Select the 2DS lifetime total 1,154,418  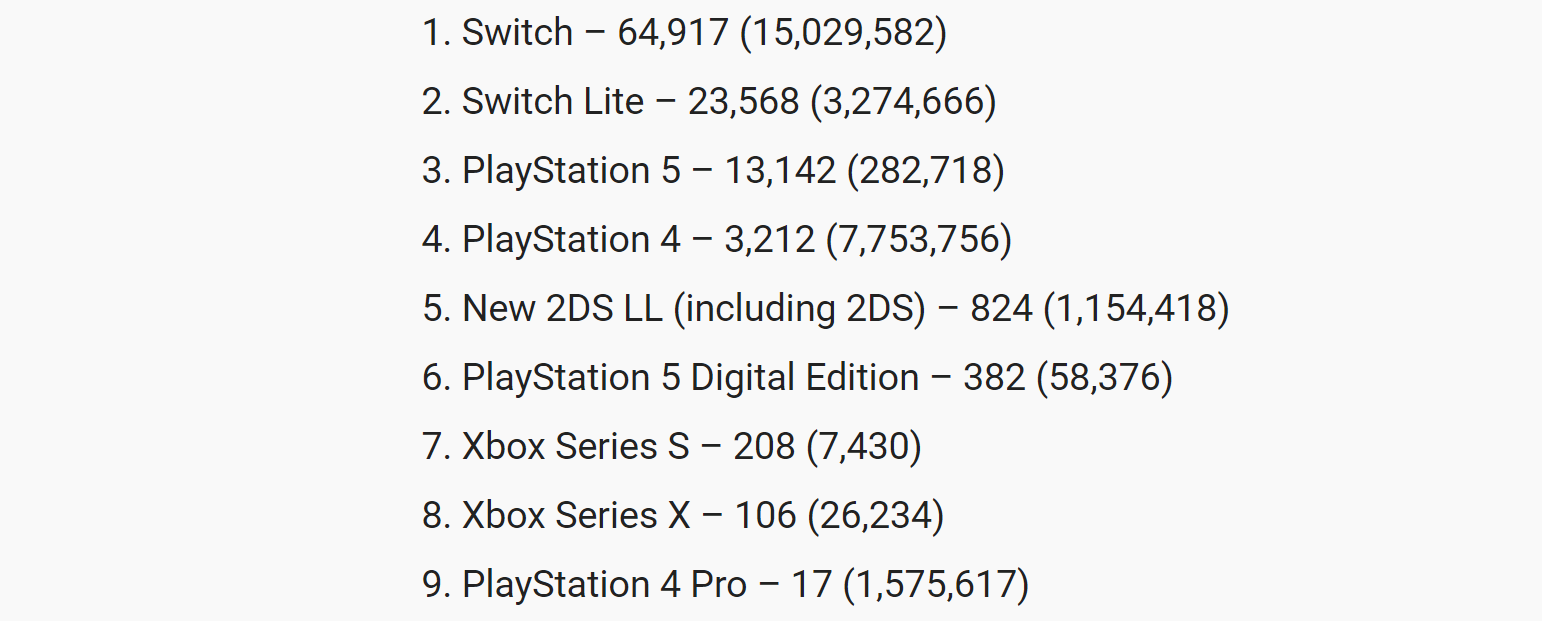[x=1136, y=309]
